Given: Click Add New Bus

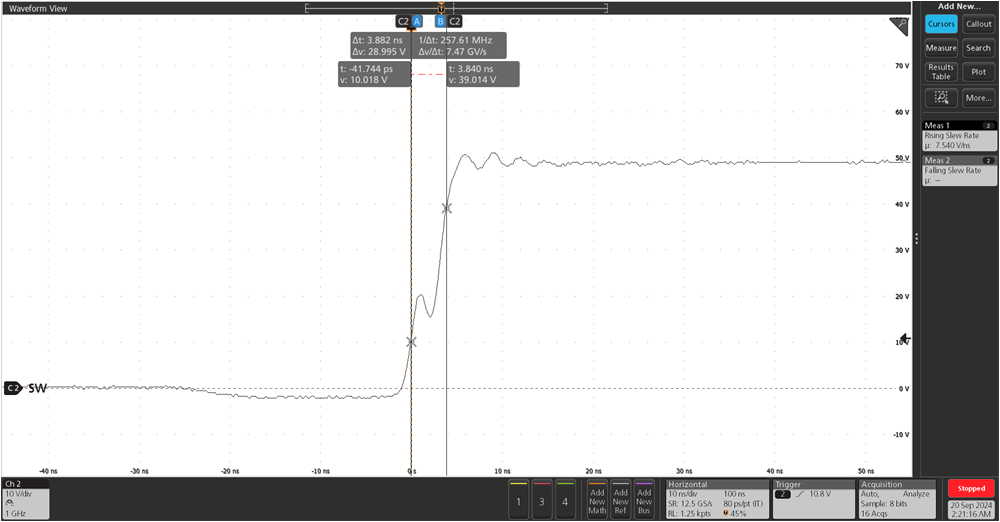Looking at the screenshot, I should [x=644, y=500].
